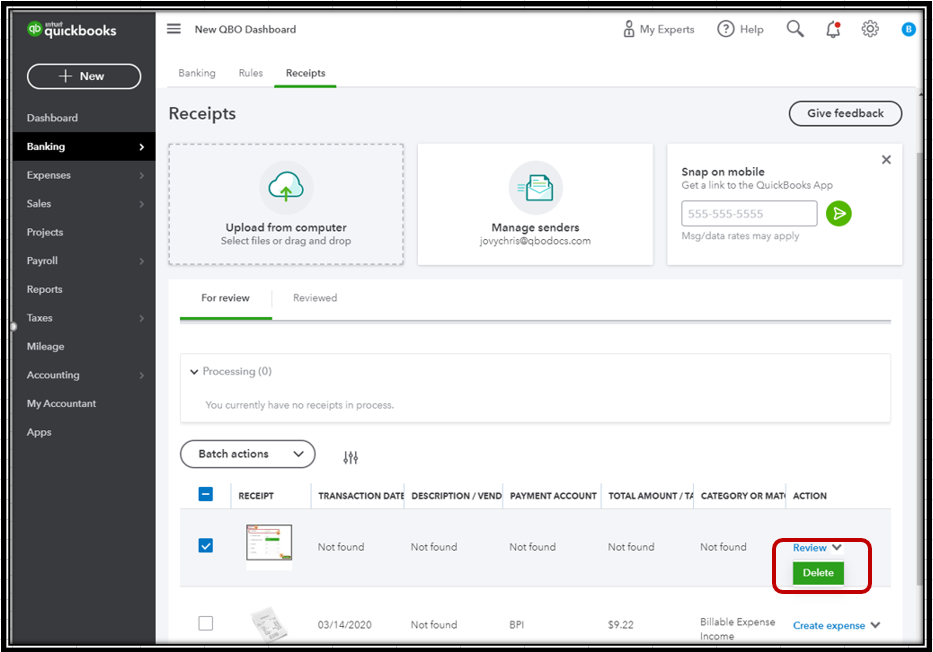
Task: Click the Transaction Date column header
Action: coord(361,496)
